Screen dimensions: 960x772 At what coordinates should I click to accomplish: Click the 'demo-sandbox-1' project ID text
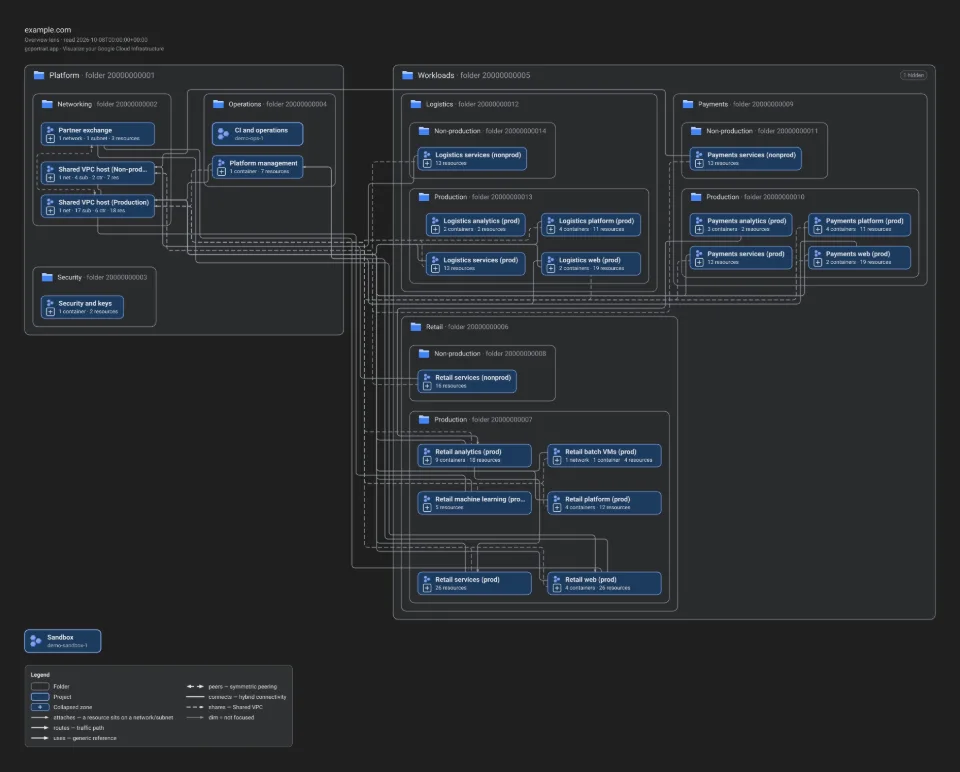click(67, 645)
